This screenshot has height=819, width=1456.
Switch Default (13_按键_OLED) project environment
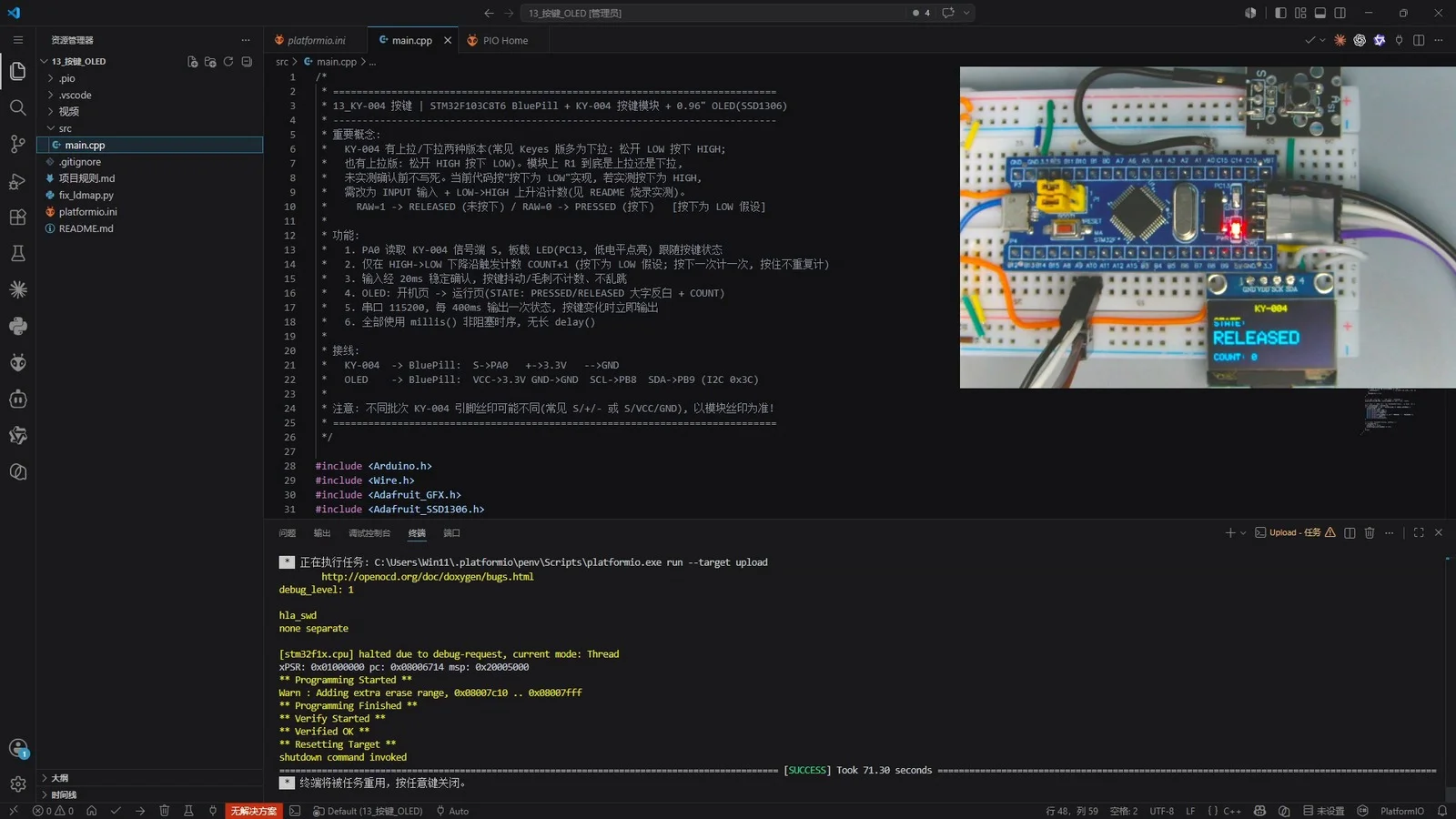[368, 811]
